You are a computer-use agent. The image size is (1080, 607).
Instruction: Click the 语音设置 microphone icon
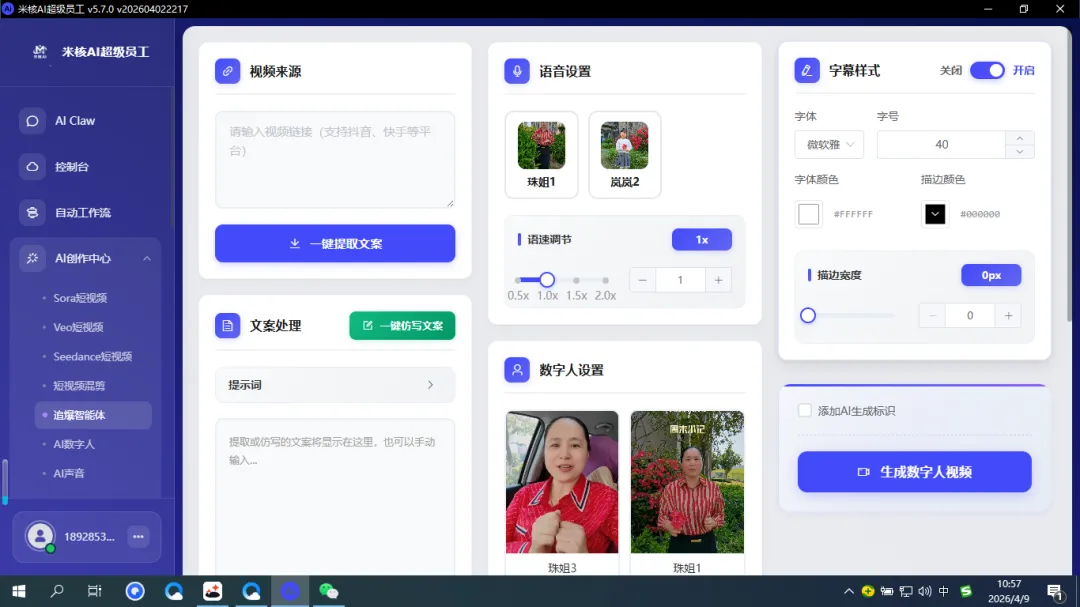point(516,70)
